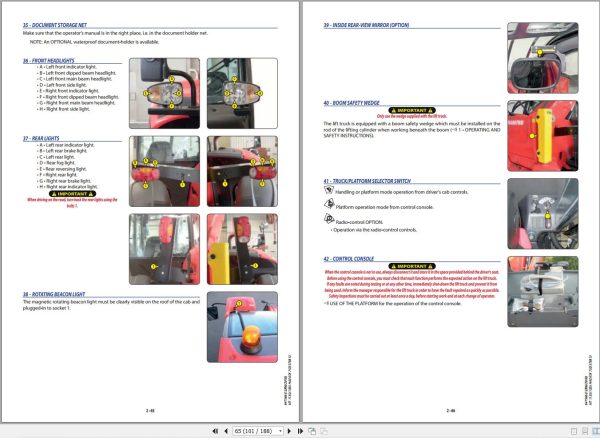Click the Important label under Control Console
The image size is (600, 438).
[412, 266]
